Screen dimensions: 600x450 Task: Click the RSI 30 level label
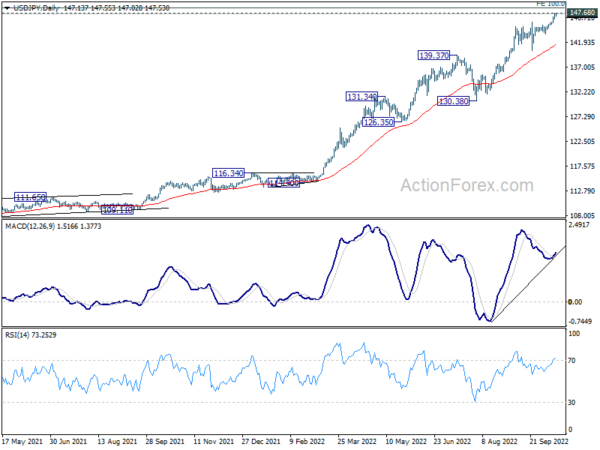[571, 403]
